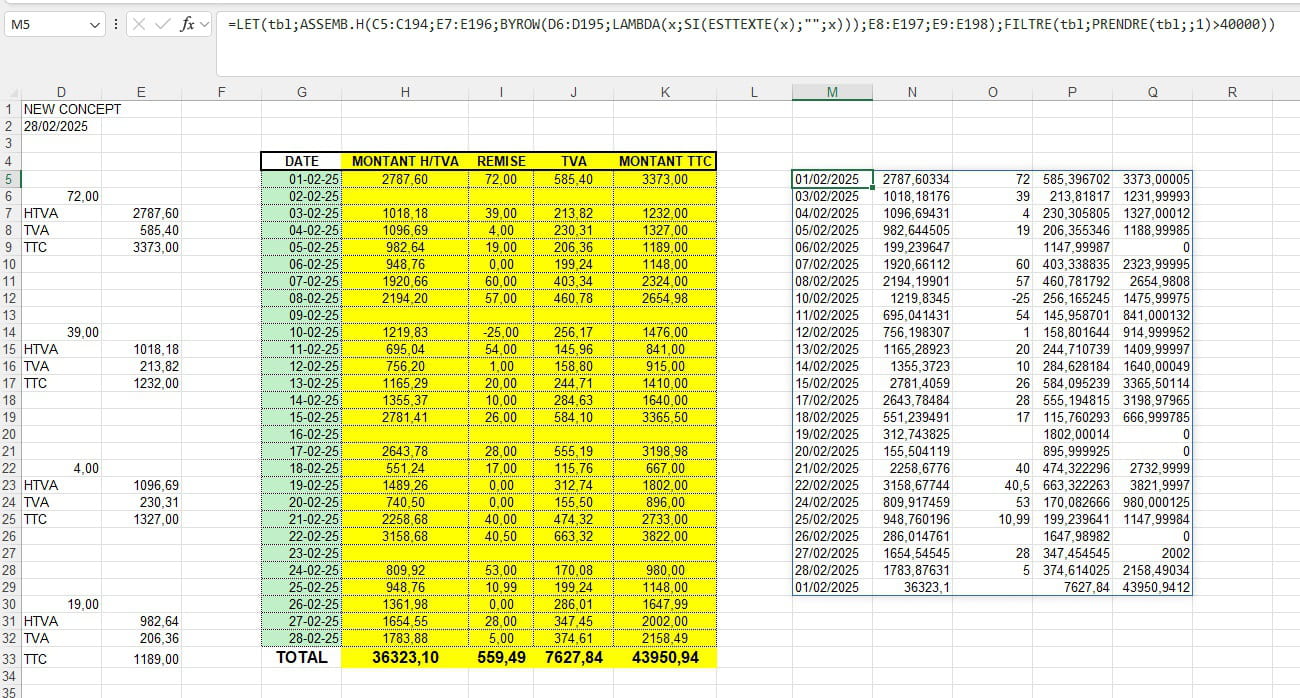Click the REMISE total cell 559,49
This screenshot has height=698, width=1300.
(501, 658)
